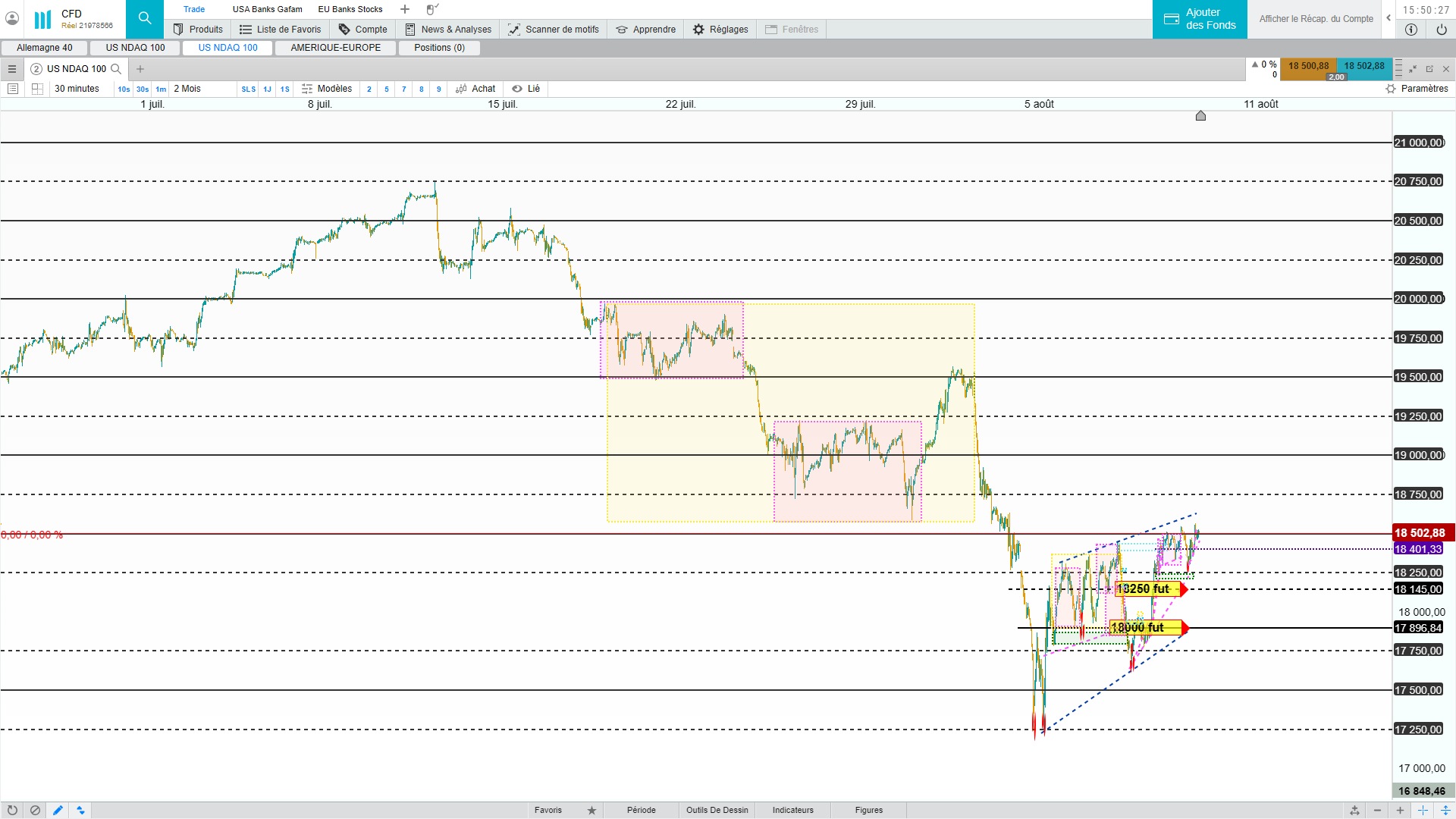Open the Indicateurs menu at bottom
This screenshot has height=819, width=1456.
792,810
